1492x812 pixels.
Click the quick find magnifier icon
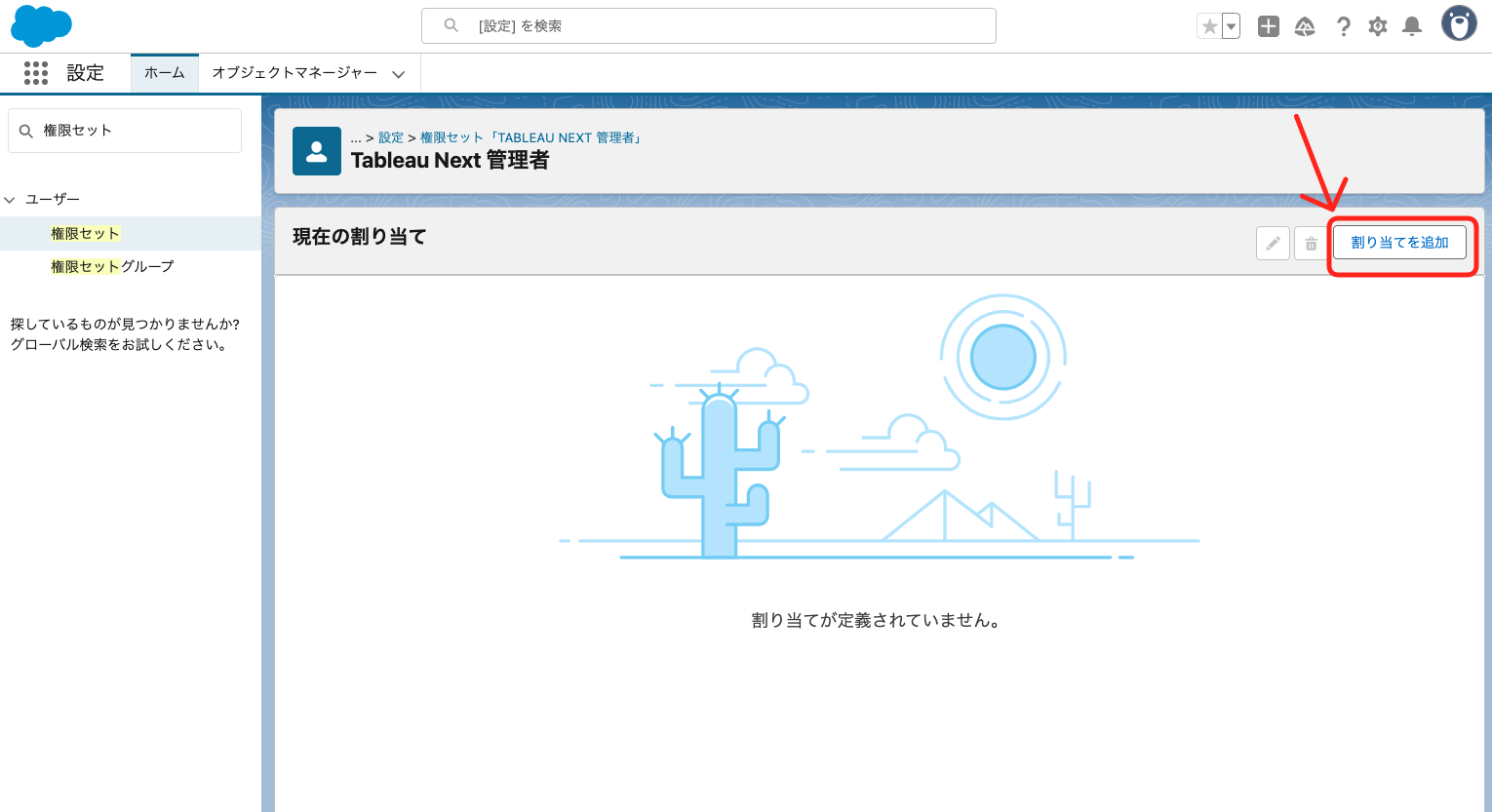[x=26, y=131]
